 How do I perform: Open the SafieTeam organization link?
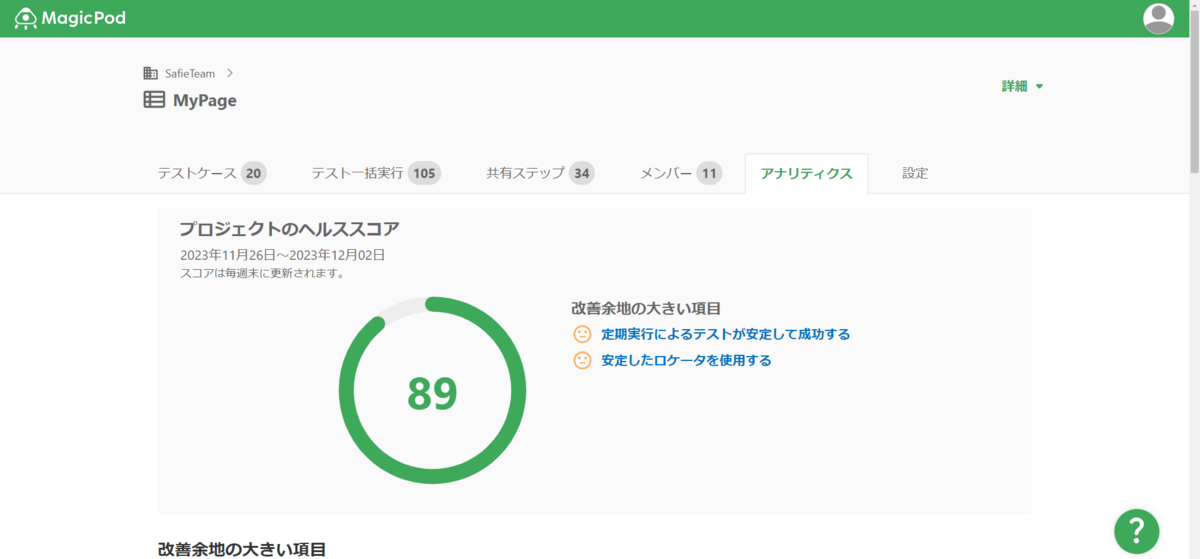click(x=190, y=73)
